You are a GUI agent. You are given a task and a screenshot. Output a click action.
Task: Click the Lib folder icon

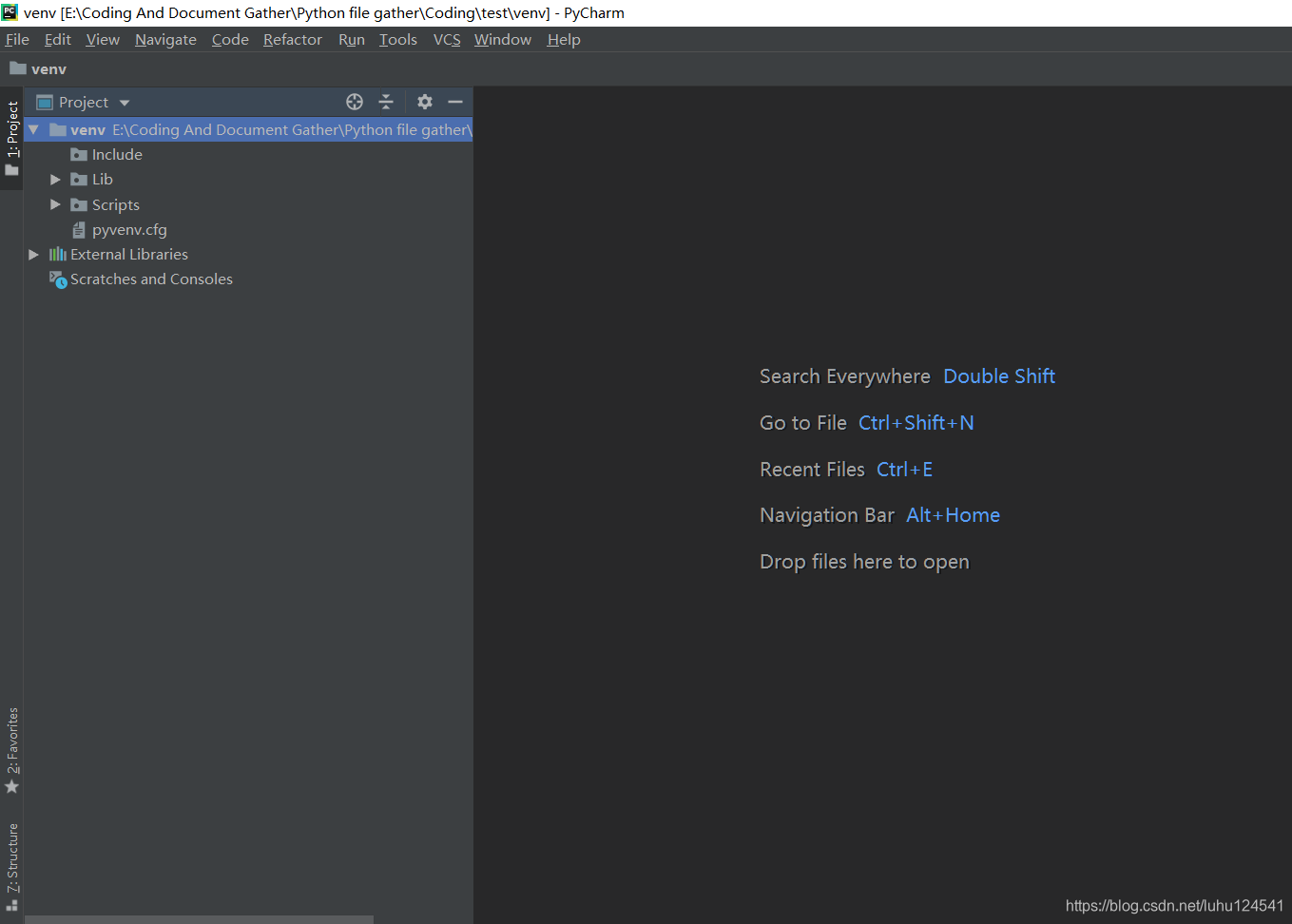click(x=79, y=180)
